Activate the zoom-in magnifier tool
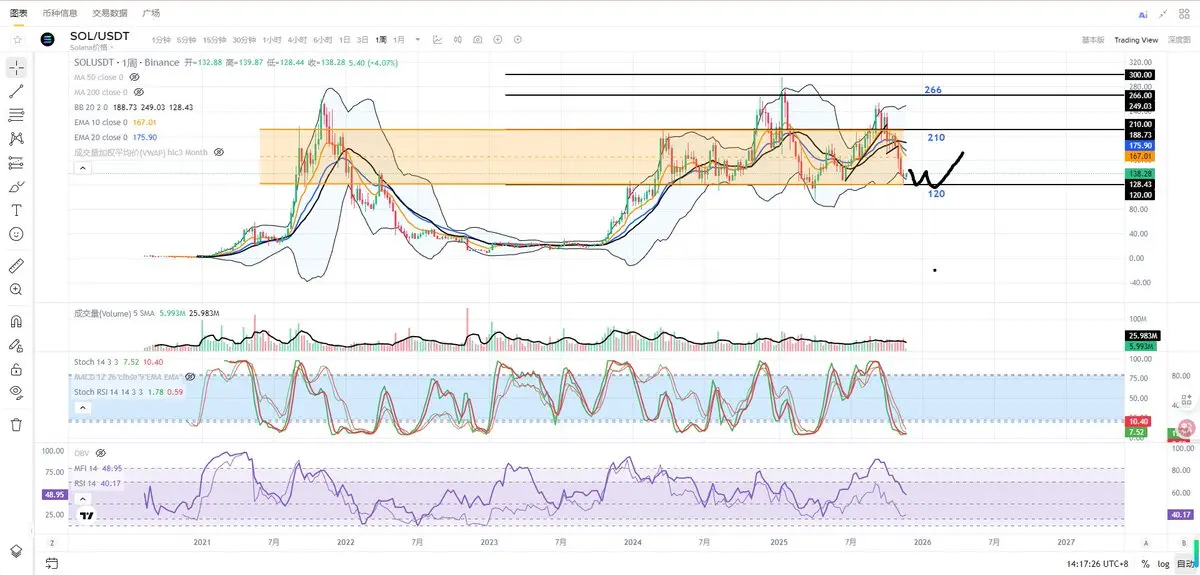This screenshot has width=1200, height=575. coord(16,290)
